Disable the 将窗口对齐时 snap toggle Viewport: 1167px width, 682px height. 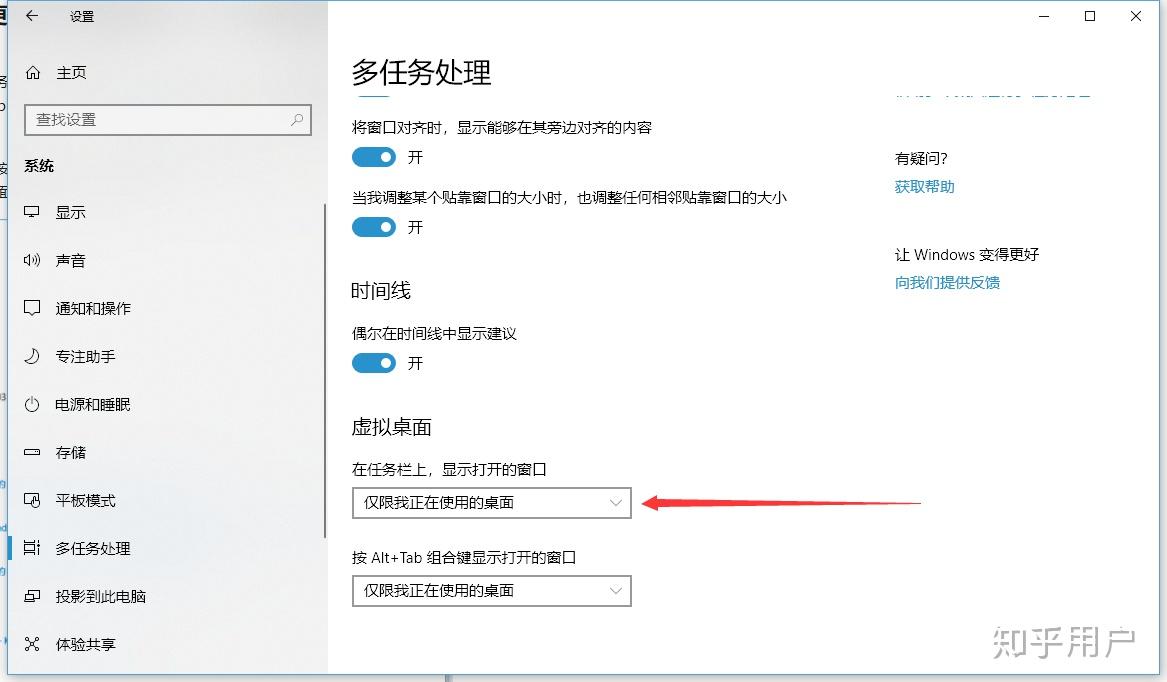click(373, 157)
